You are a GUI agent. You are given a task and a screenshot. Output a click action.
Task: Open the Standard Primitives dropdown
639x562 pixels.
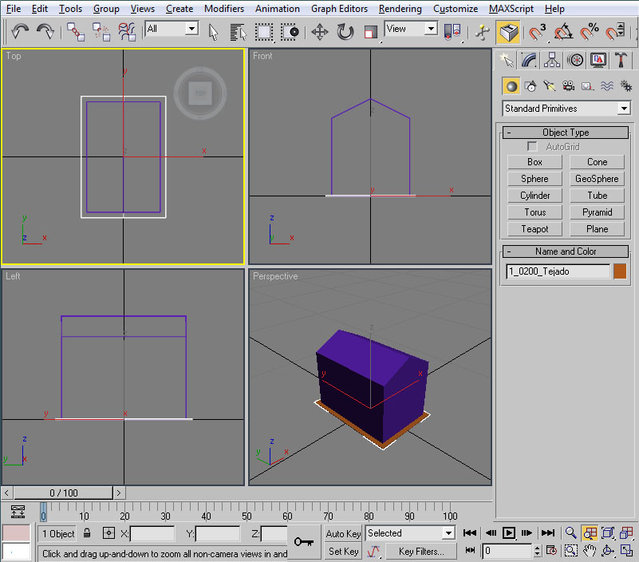566,108
